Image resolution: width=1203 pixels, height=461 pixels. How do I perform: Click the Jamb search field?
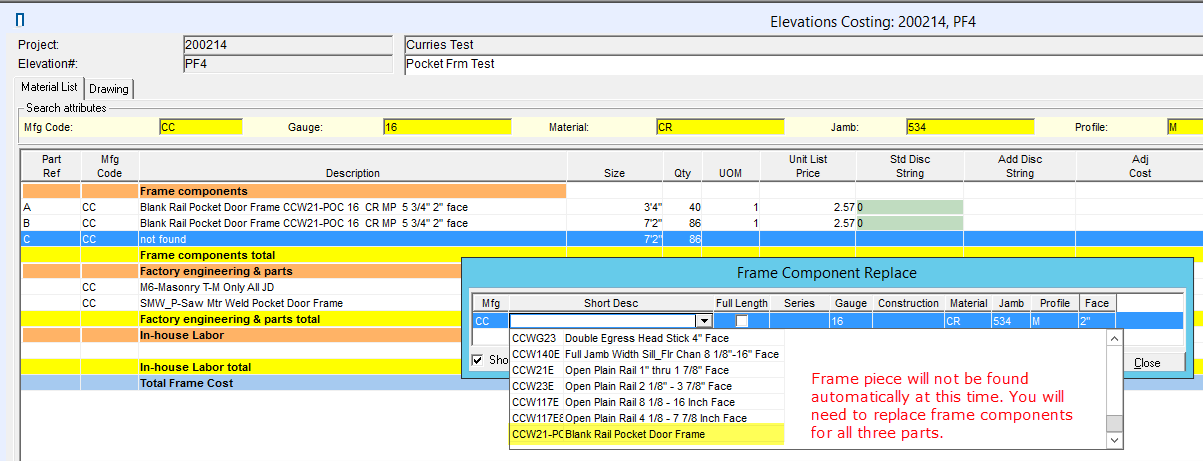click(969, 127)
